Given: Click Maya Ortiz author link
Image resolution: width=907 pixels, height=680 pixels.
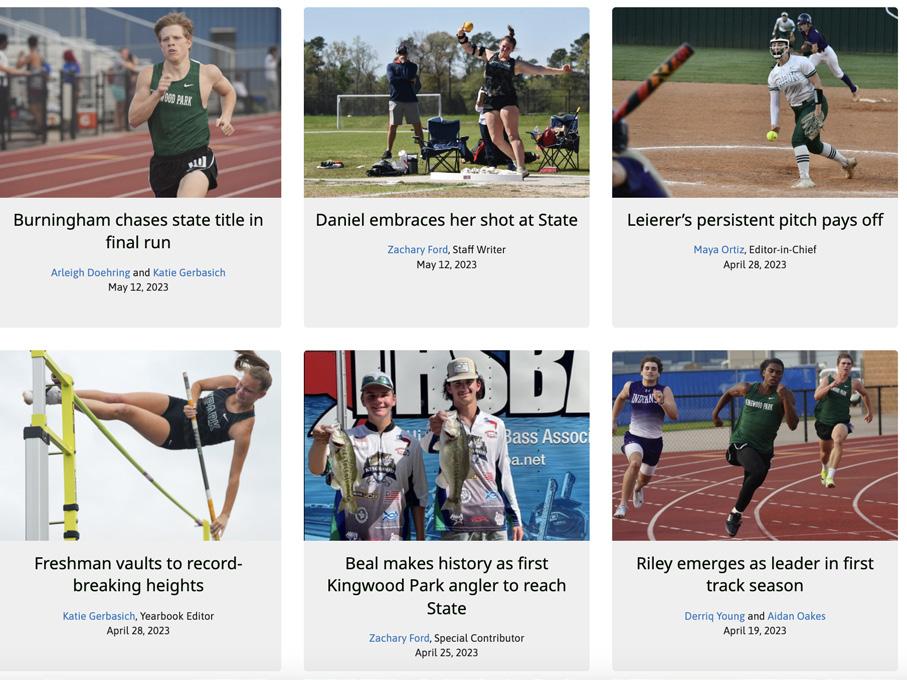Looking at the screenshot, I should [718, 249].
